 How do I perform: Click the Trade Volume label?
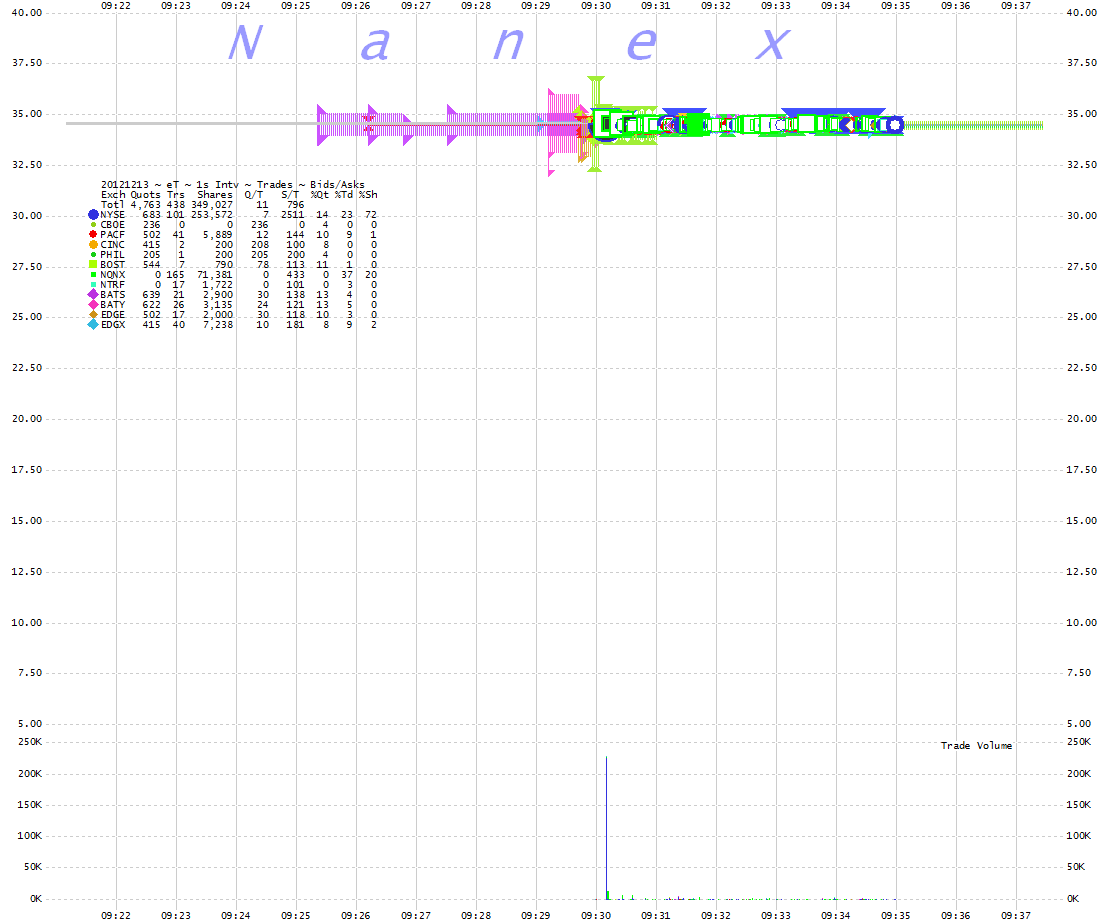[976, 746]
